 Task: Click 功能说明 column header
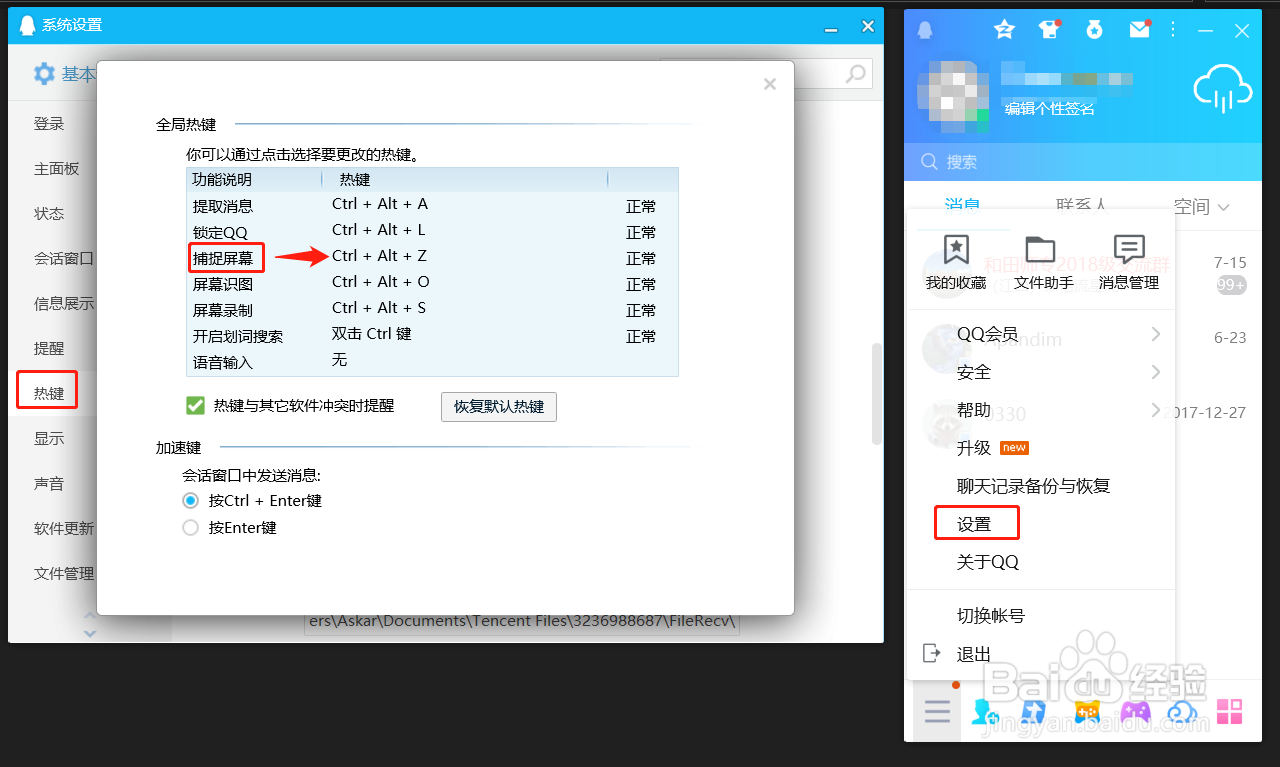tap(223, 180)
